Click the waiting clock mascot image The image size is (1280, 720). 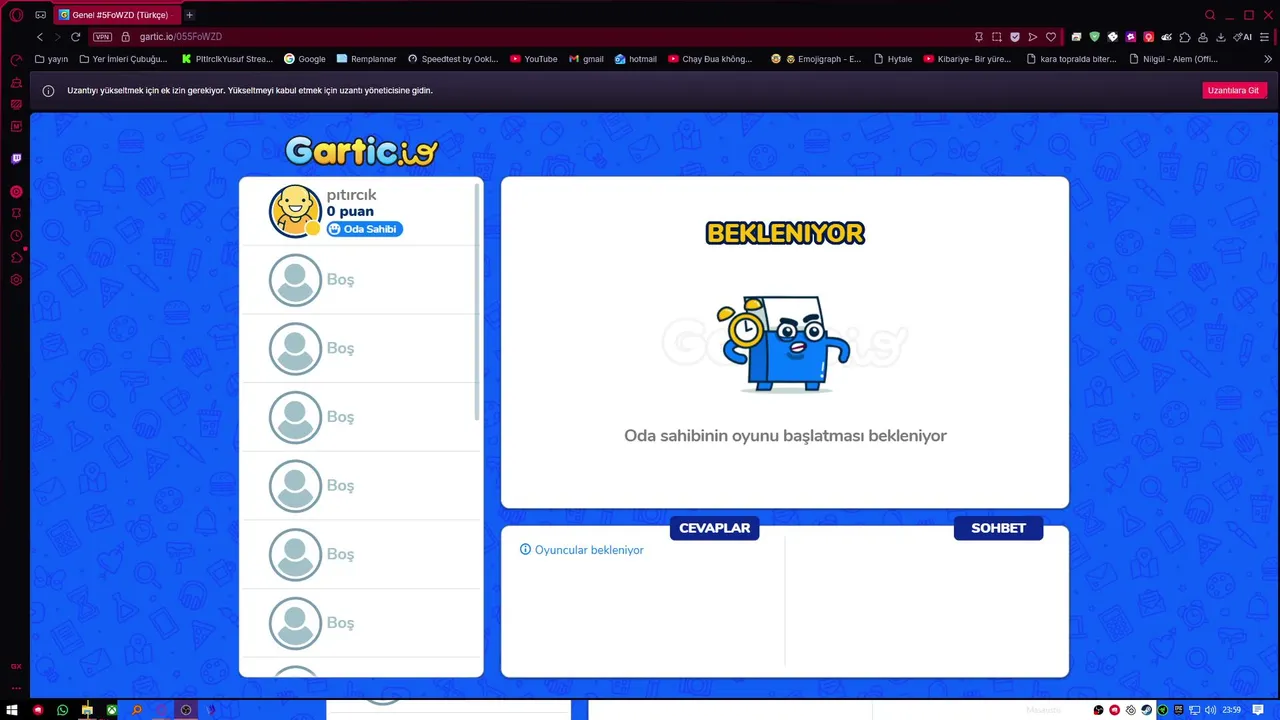pyautogui.click(x=784, y=344)
